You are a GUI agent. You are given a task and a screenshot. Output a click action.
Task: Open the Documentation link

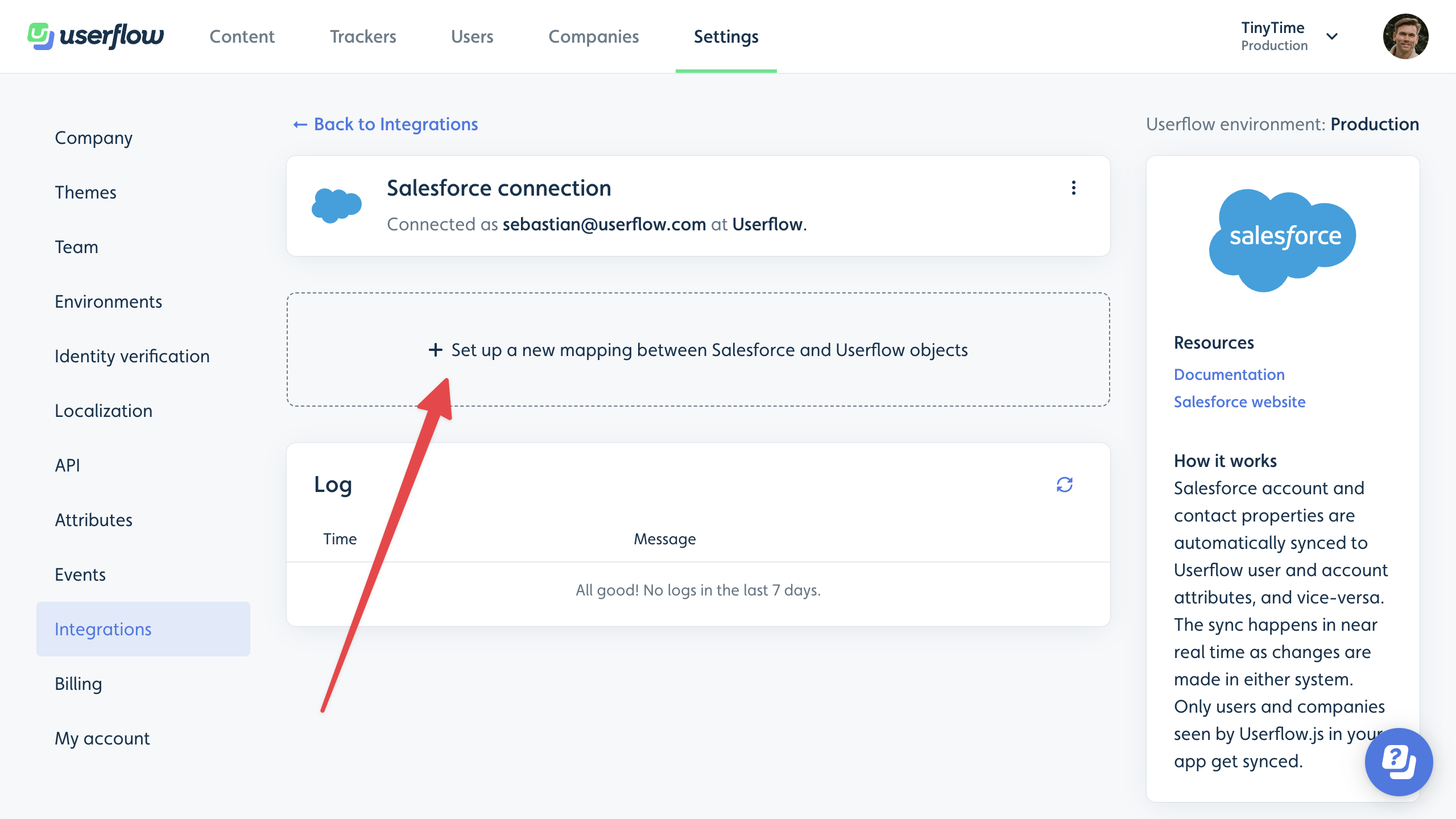(x=1229, y=375)
